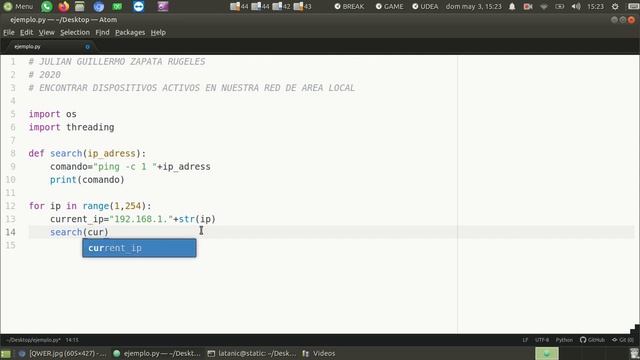Open the Menu launcher in the top panel
640x360 pixels.
pos(18,6)
